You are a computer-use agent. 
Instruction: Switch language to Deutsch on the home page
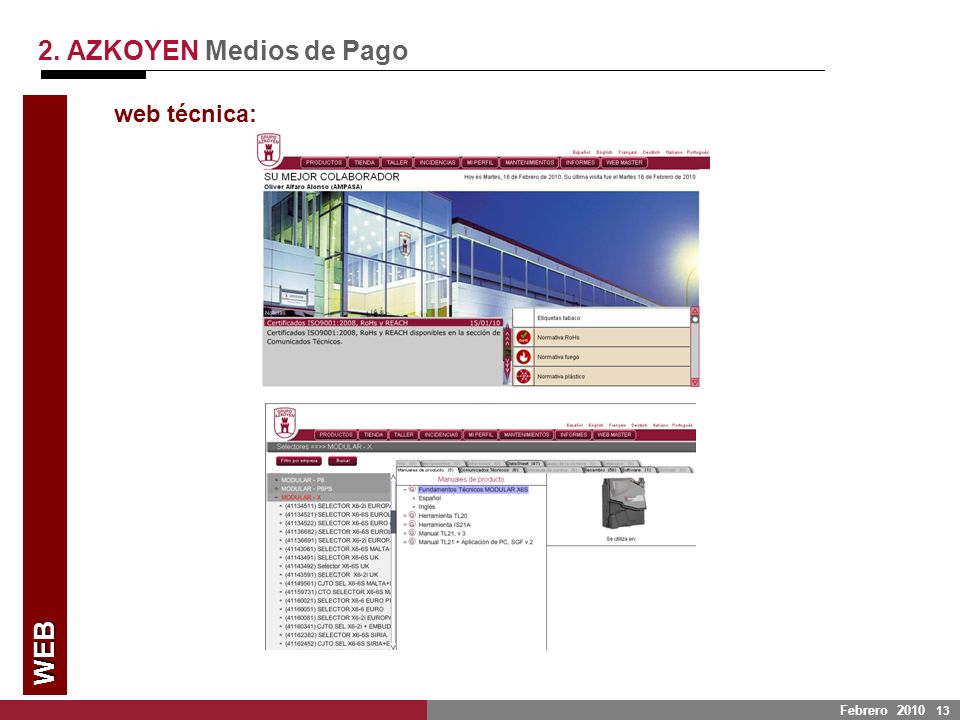point(651,152)
